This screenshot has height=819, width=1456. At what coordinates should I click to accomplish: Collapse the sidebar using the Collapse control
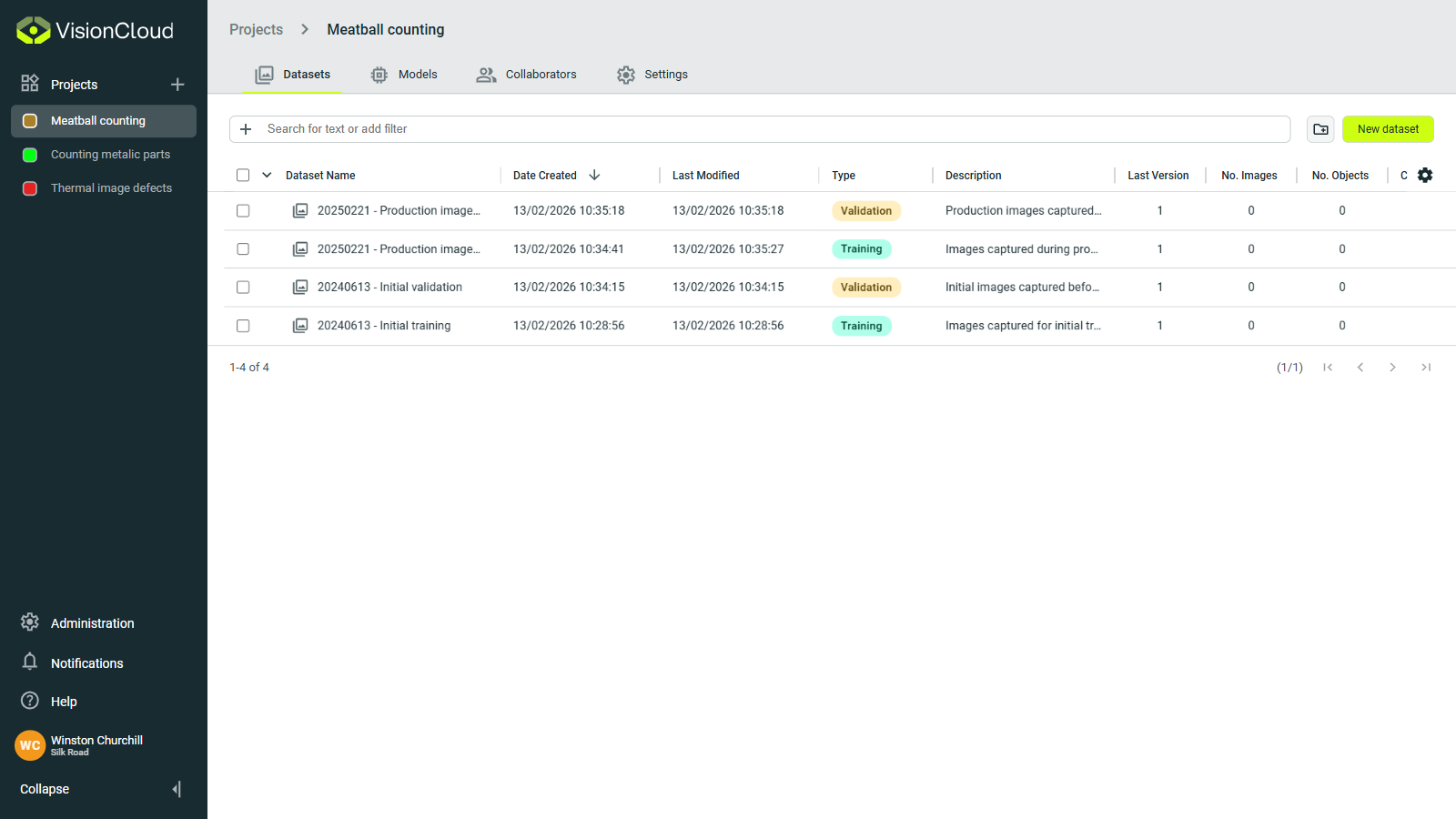(x=43, y=789)
